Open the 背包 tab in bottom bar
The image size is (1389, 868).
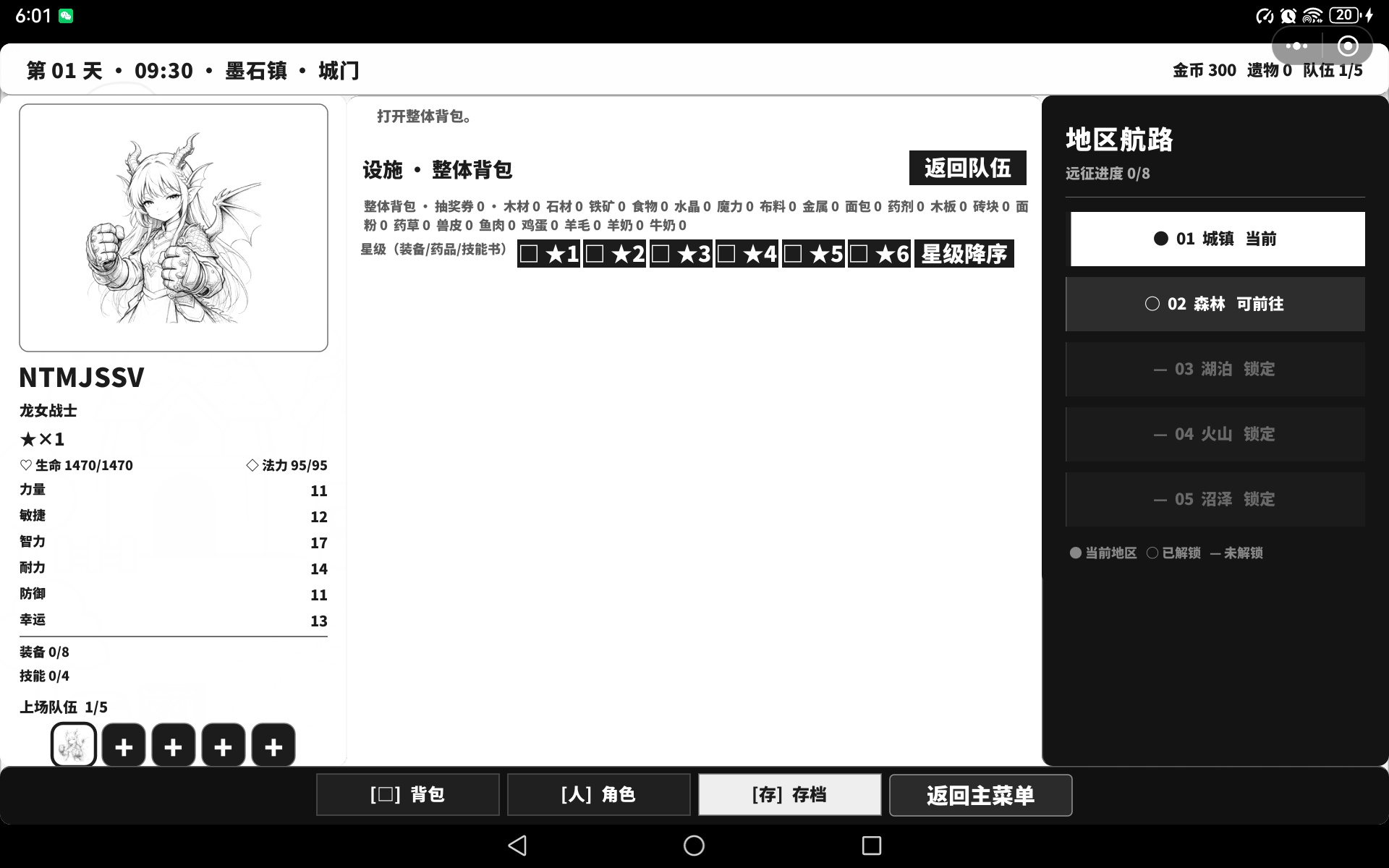coord(408,795)
